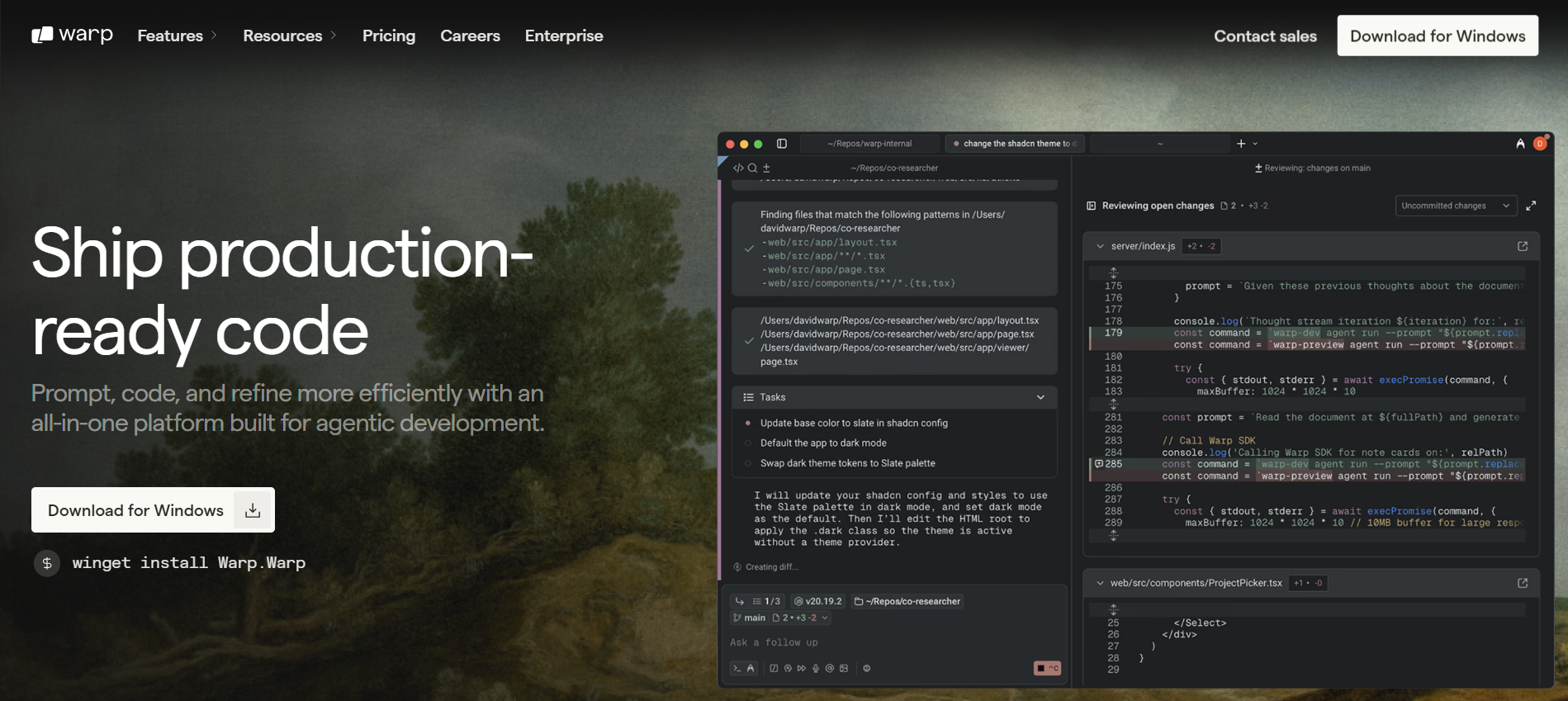Expand the '2 • +3 -2' changes dropdown

[x=800, y=618]
